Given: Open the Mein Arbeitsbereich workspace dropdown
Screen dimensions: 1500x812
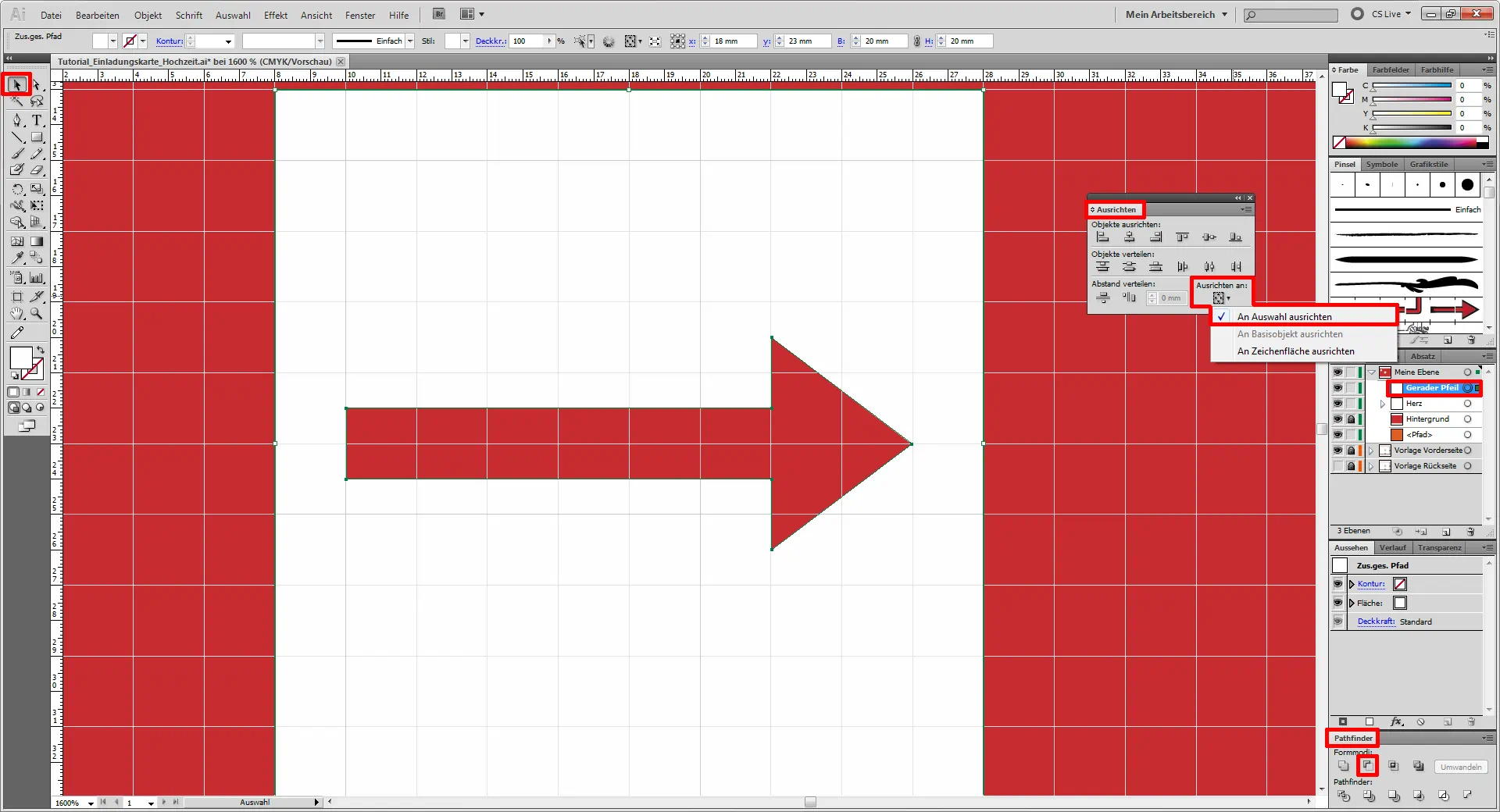Looking at the screenshot, I should (x=1177, y=14).
